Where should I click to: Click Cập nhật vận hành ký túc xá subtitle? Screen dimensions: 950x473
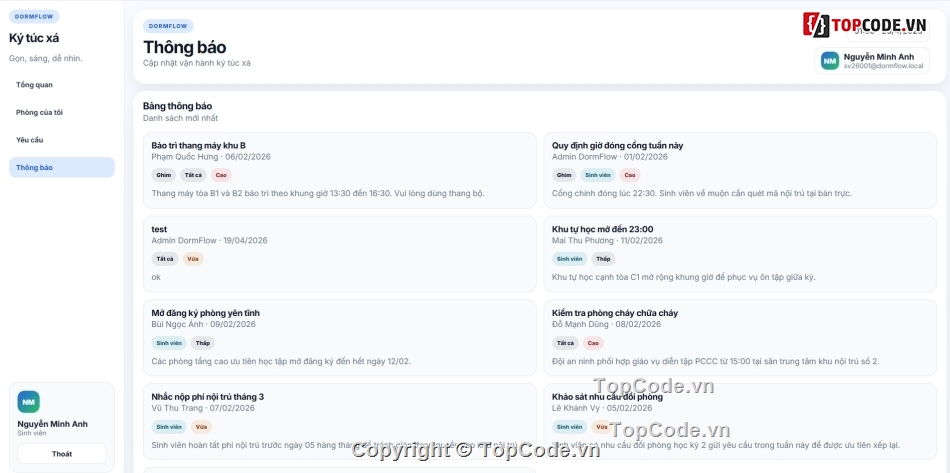pyautogui.click(x=197, y=63)
